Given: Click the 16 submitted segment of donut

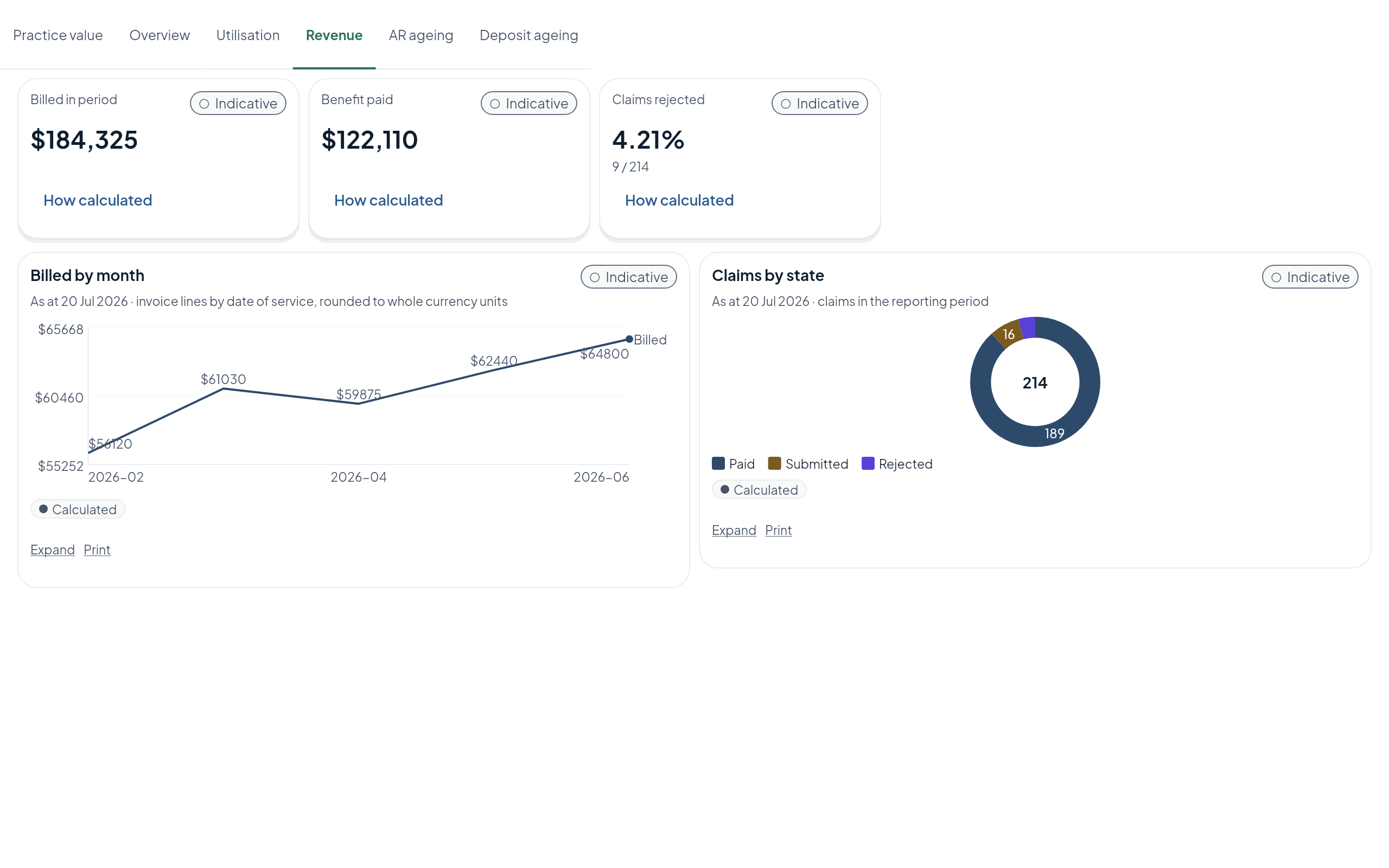Looking at the screenshot, I should pos(1009,334).
